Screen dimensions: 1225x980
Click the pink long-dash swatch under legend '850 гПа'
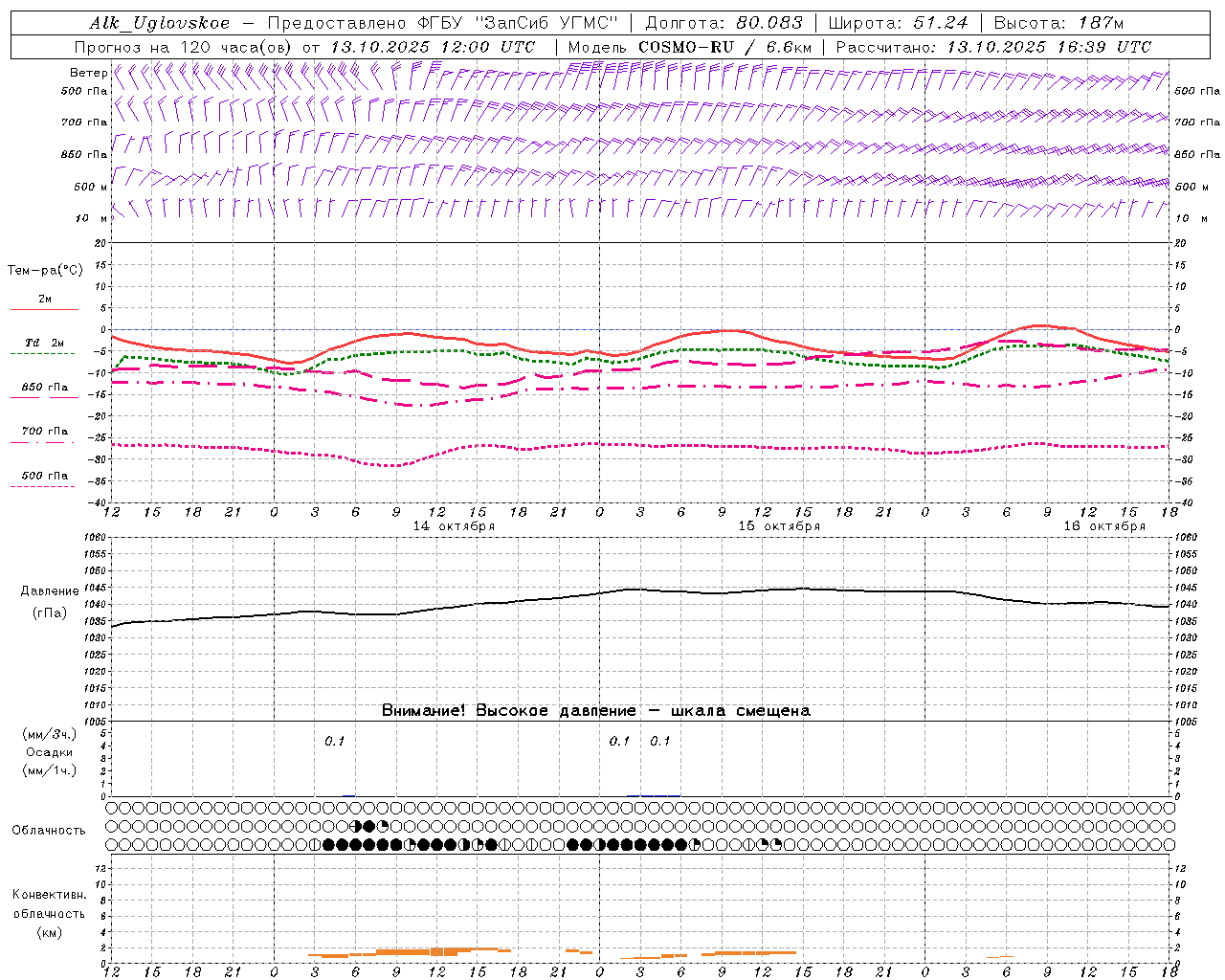[x=42, y=397]
